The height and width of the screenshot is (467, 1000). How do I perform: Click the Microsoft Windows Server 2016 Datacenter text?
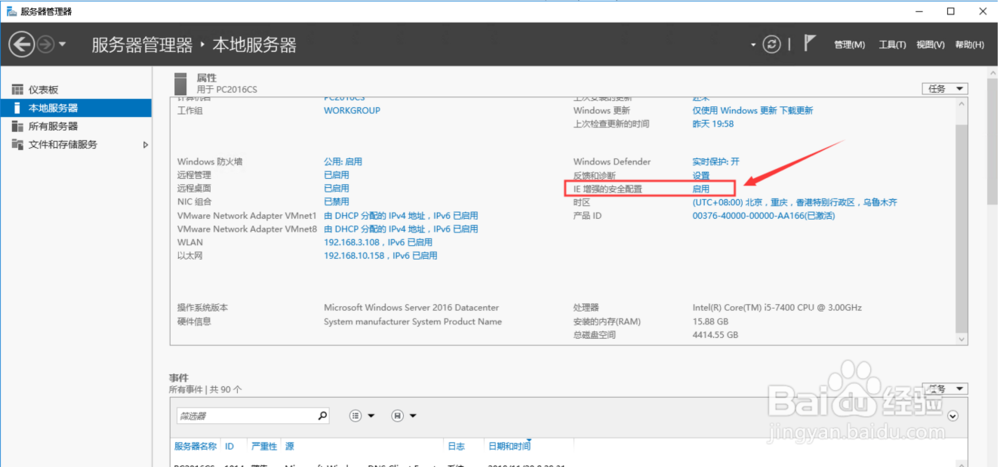(x=411, y=308)
